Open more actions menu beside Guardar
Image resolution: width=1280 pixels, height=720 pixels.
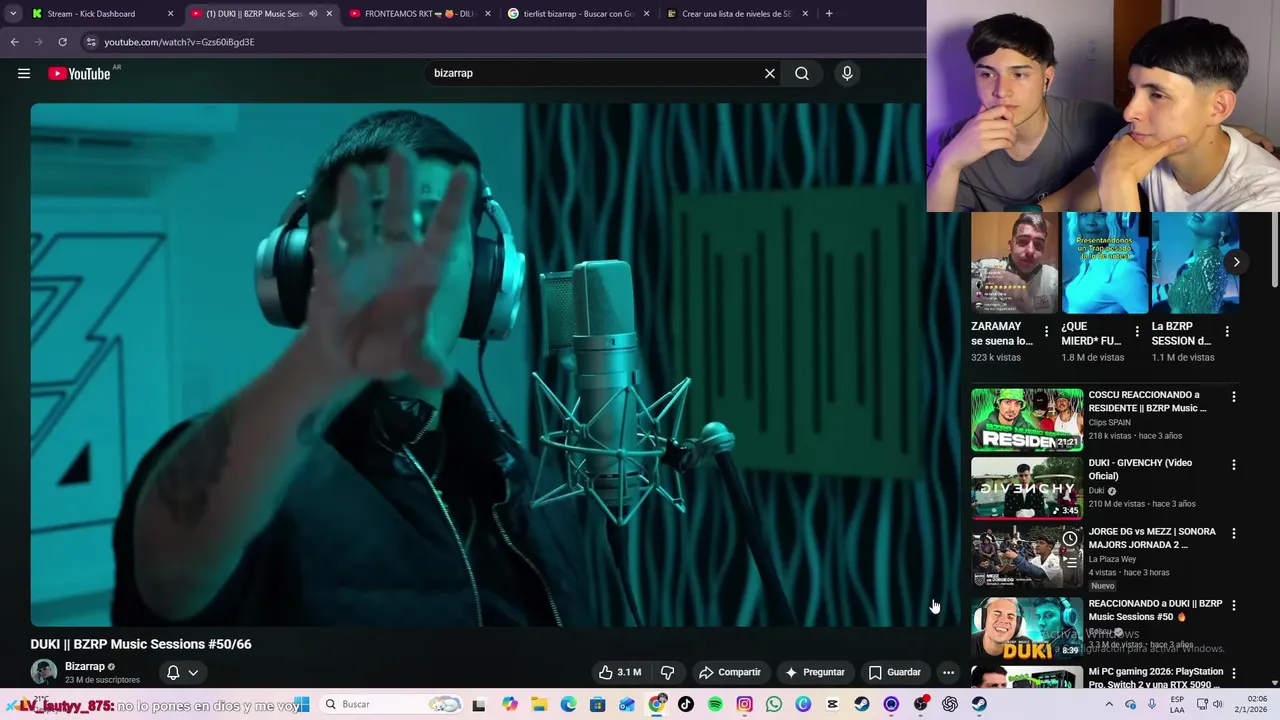pyautogui.click(x=948, y=672)
